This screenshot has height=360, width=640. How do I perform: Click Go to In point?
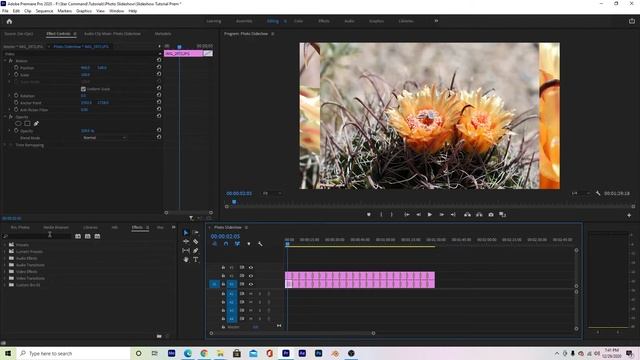(x=407, y=214)
